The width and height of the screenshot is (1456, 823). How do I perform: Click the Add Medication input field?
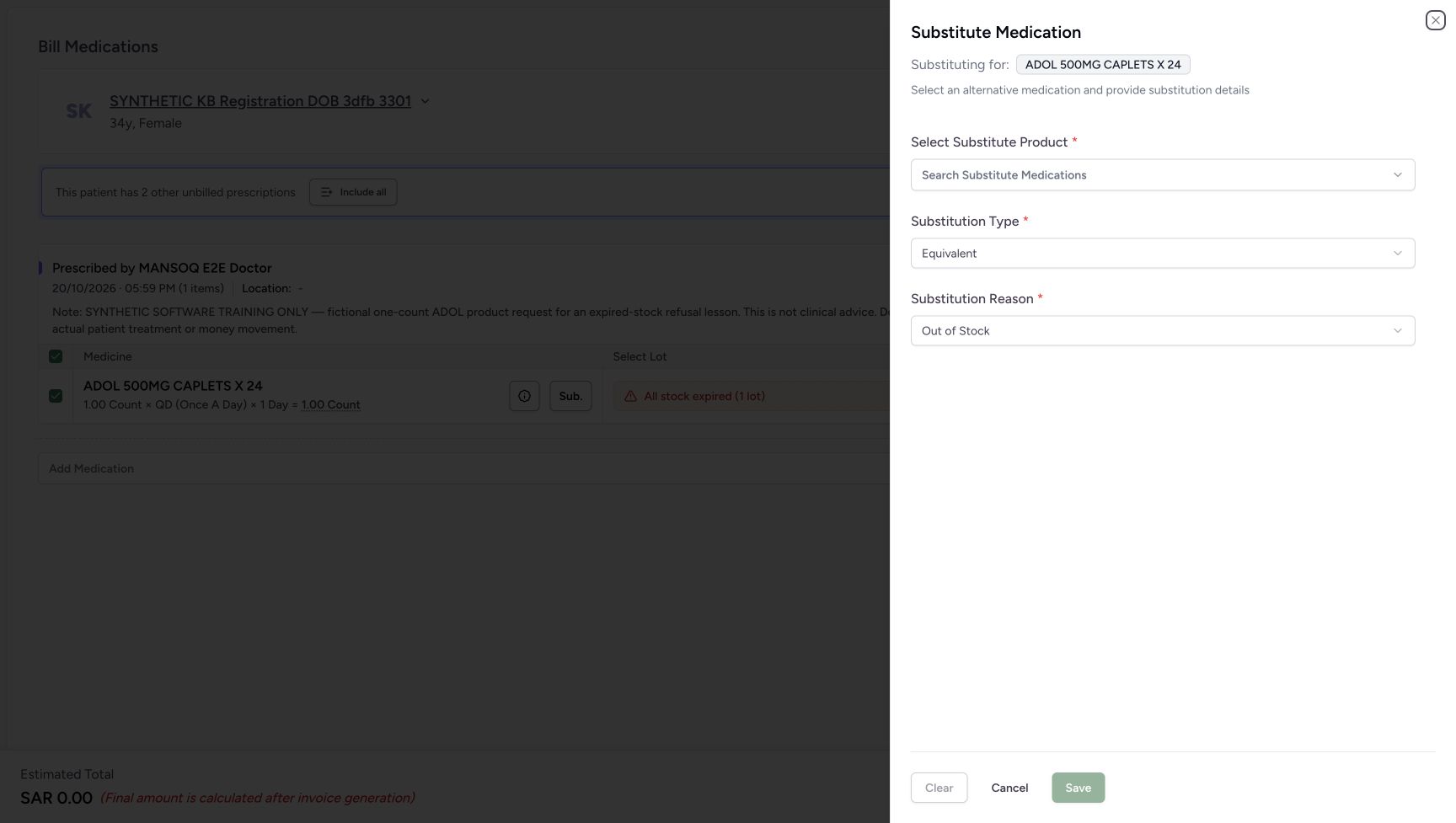click(463, 468)
